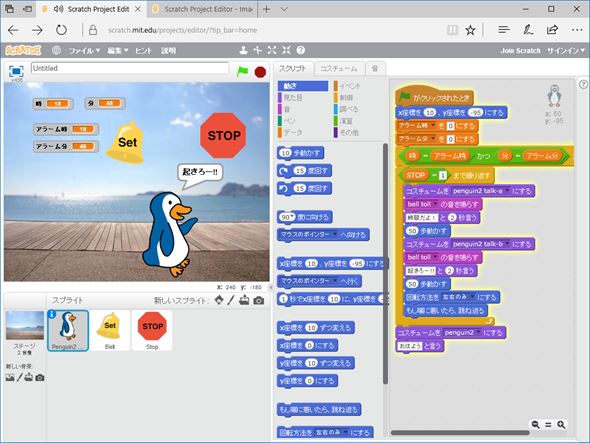Open アラーム分 variable dropdown in script
The image size is (590, 443).
[433, 139]
